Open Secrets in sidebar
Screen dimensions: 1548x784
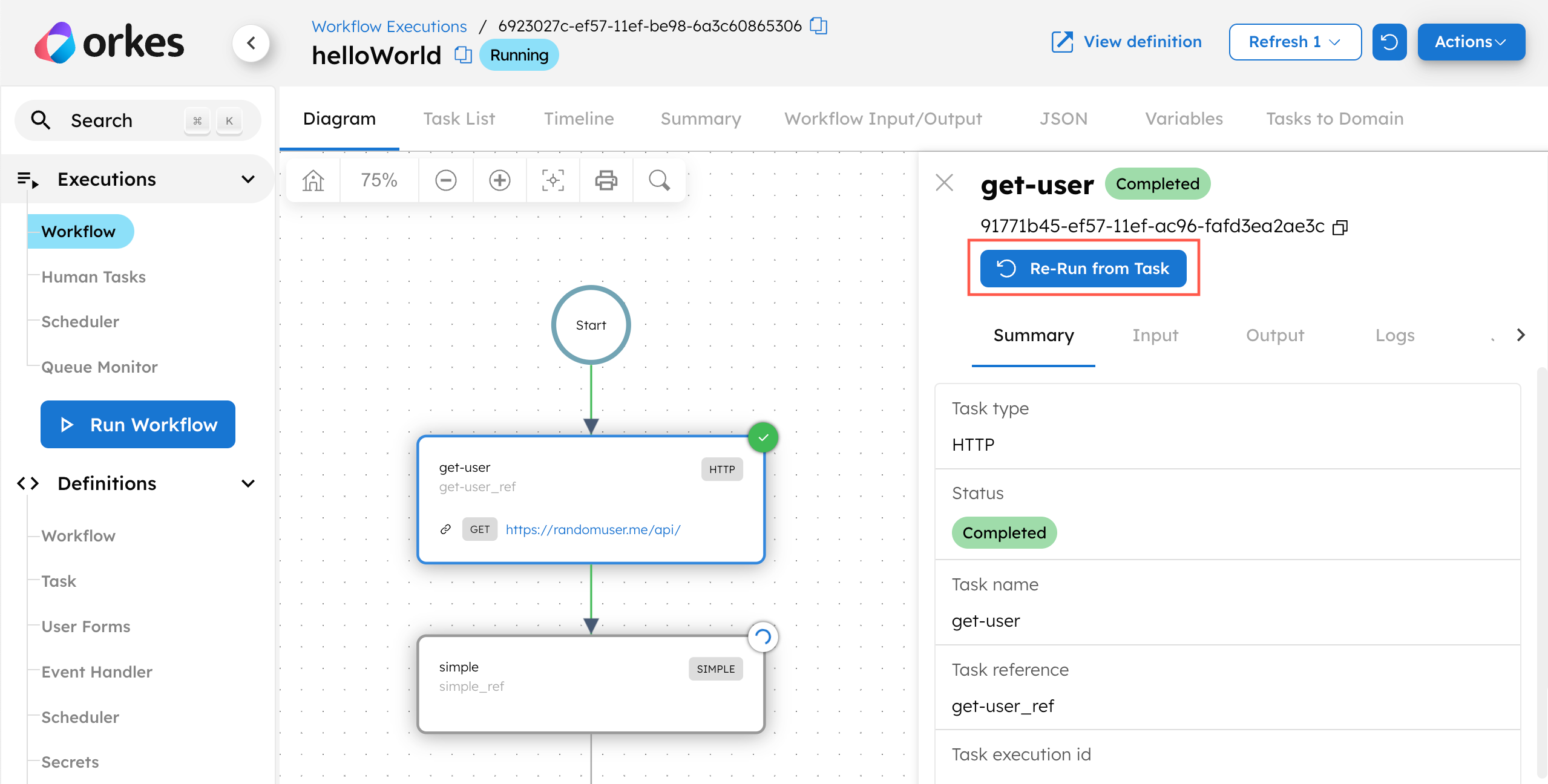70,762
